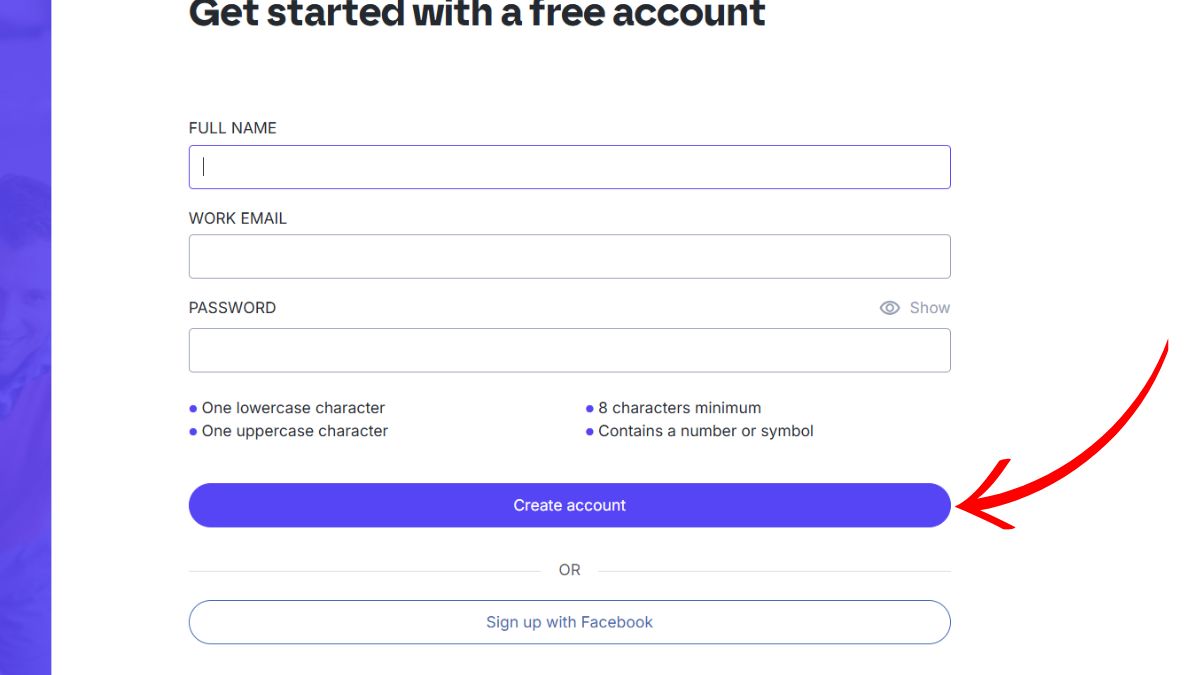Screen dimensions: 1200x675
Task: Choose Sign up with Facebook
Action: (x=569, y=622)
